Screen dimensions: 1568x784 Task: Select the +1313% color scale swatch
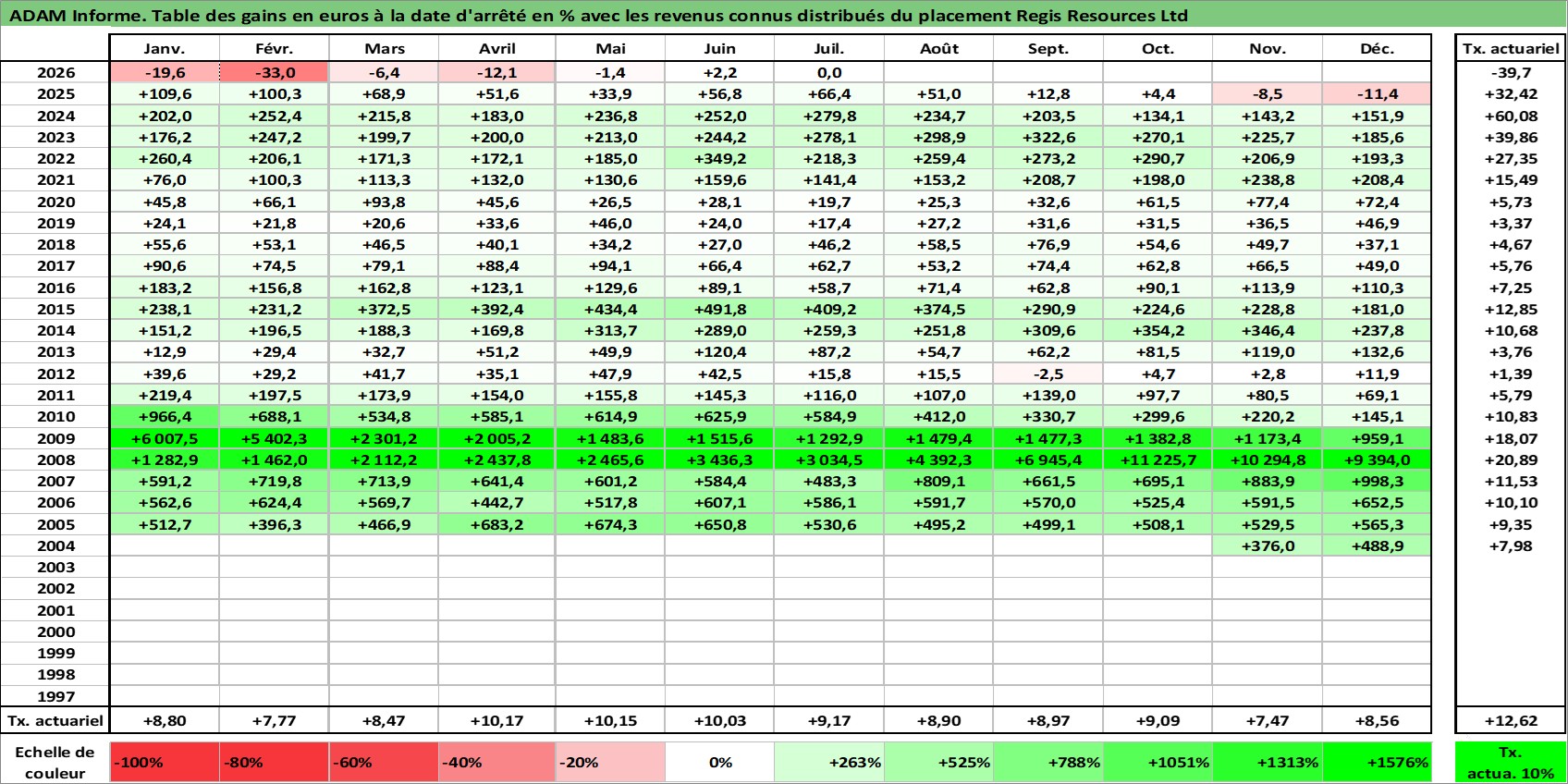click(1268, 763)
